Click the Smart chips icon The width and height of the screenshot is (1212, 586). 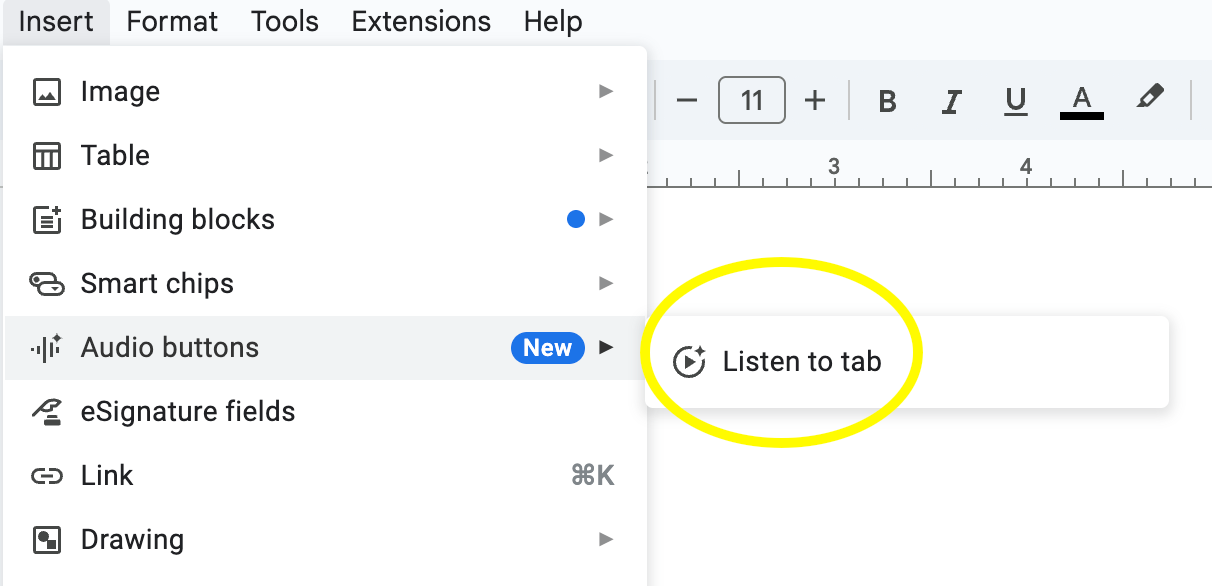[47, 284]
